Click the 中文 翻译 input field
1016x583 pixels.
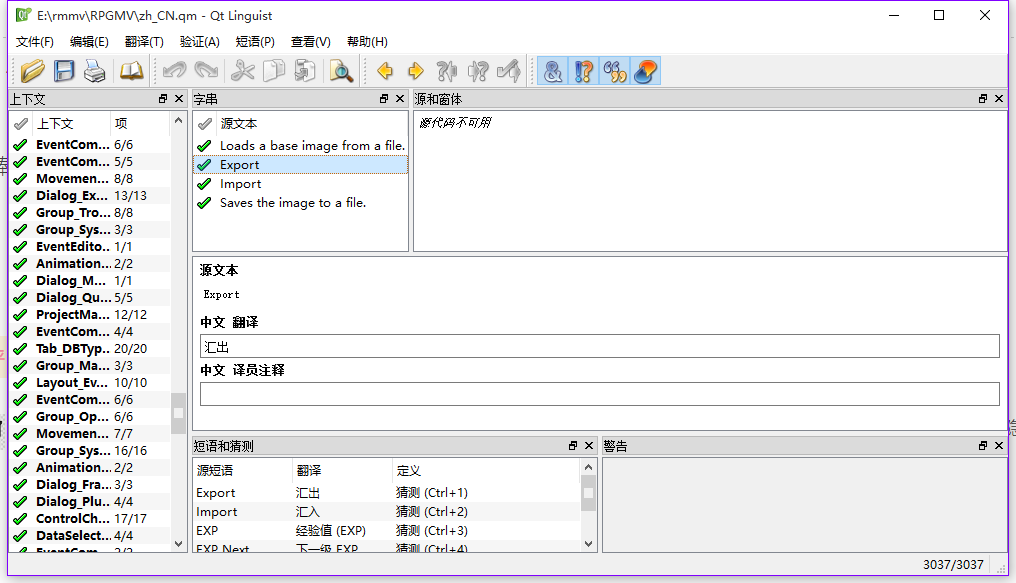coord(599,347)
